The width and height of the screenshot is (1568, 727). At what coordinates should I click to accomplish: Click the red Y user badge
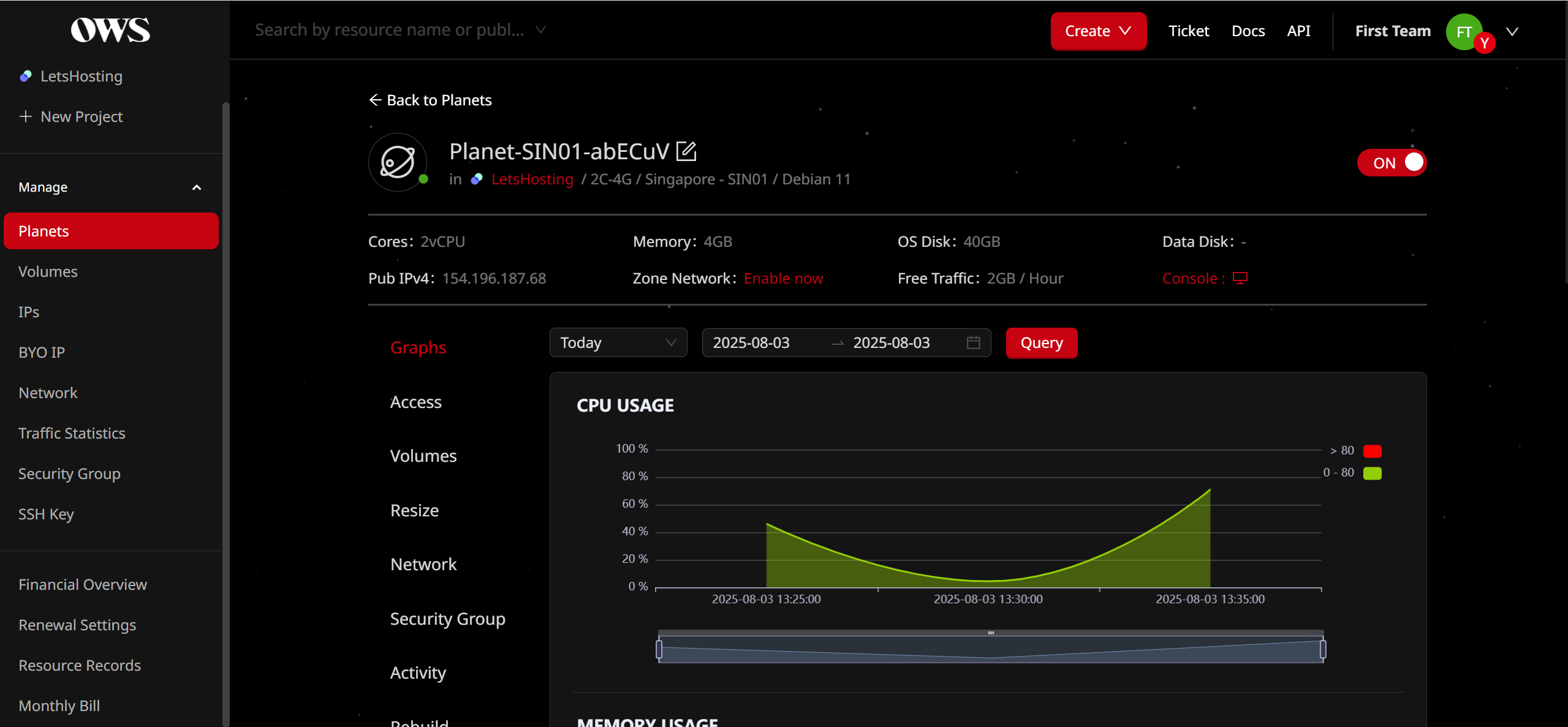[1484, 43]
